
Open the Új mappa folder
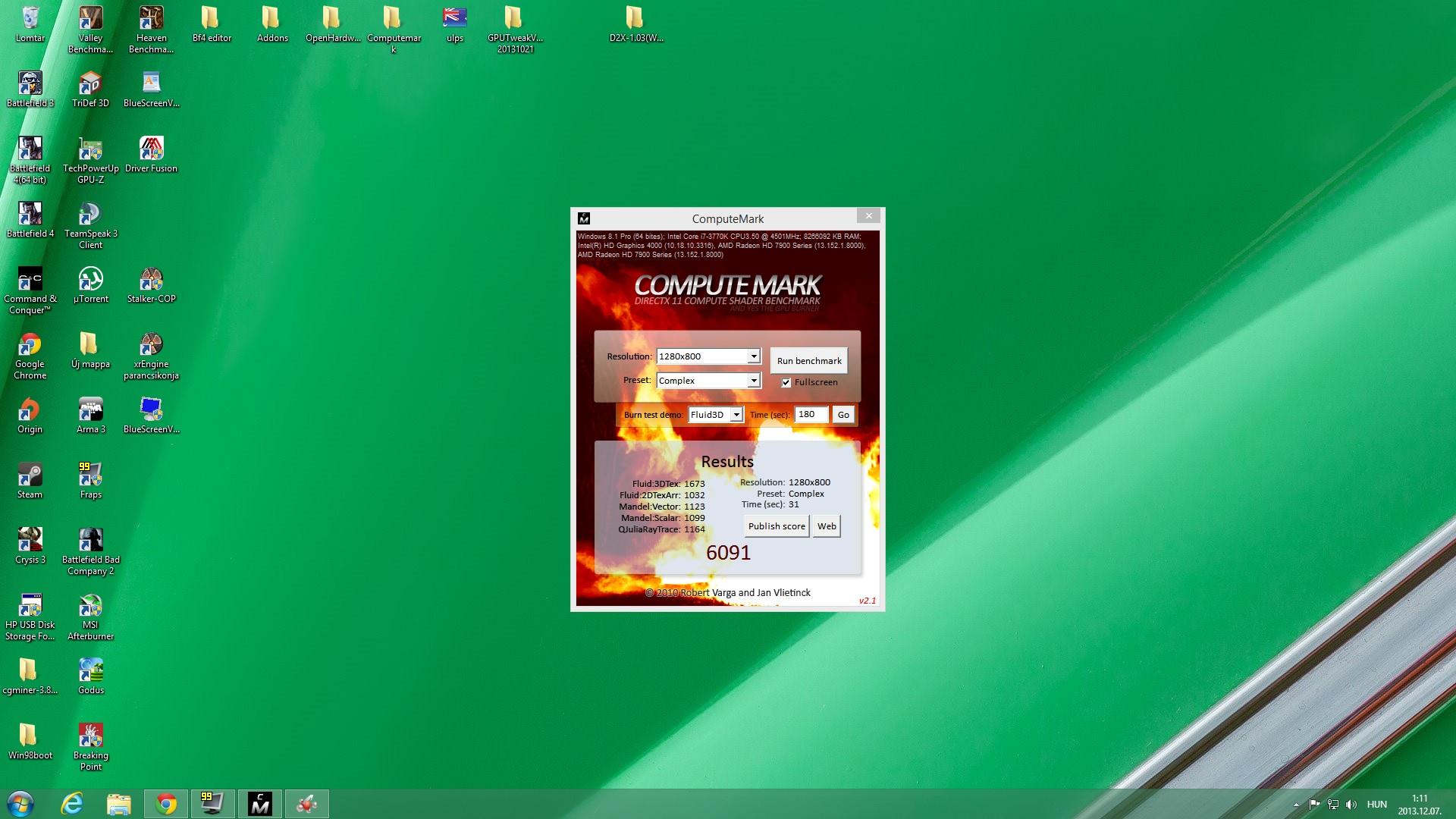coord(90,350)
